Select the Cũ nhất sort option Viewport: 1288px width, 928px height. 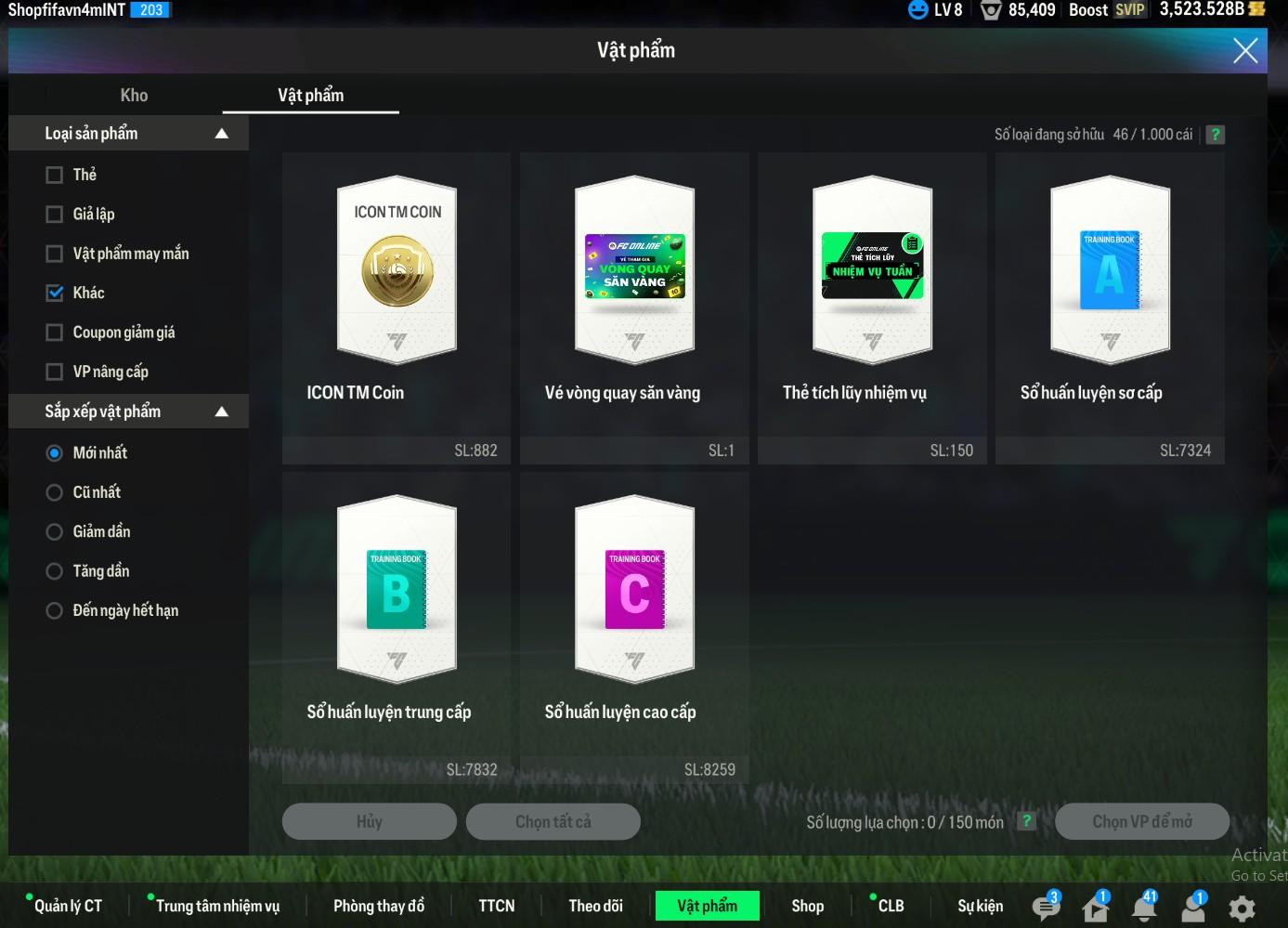55,492
